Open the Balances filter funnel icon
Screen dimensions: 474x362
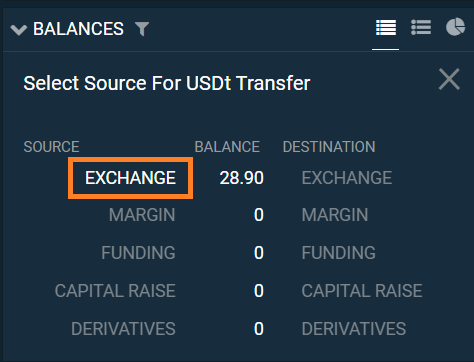pyautogui.click(x=142, y=29)
